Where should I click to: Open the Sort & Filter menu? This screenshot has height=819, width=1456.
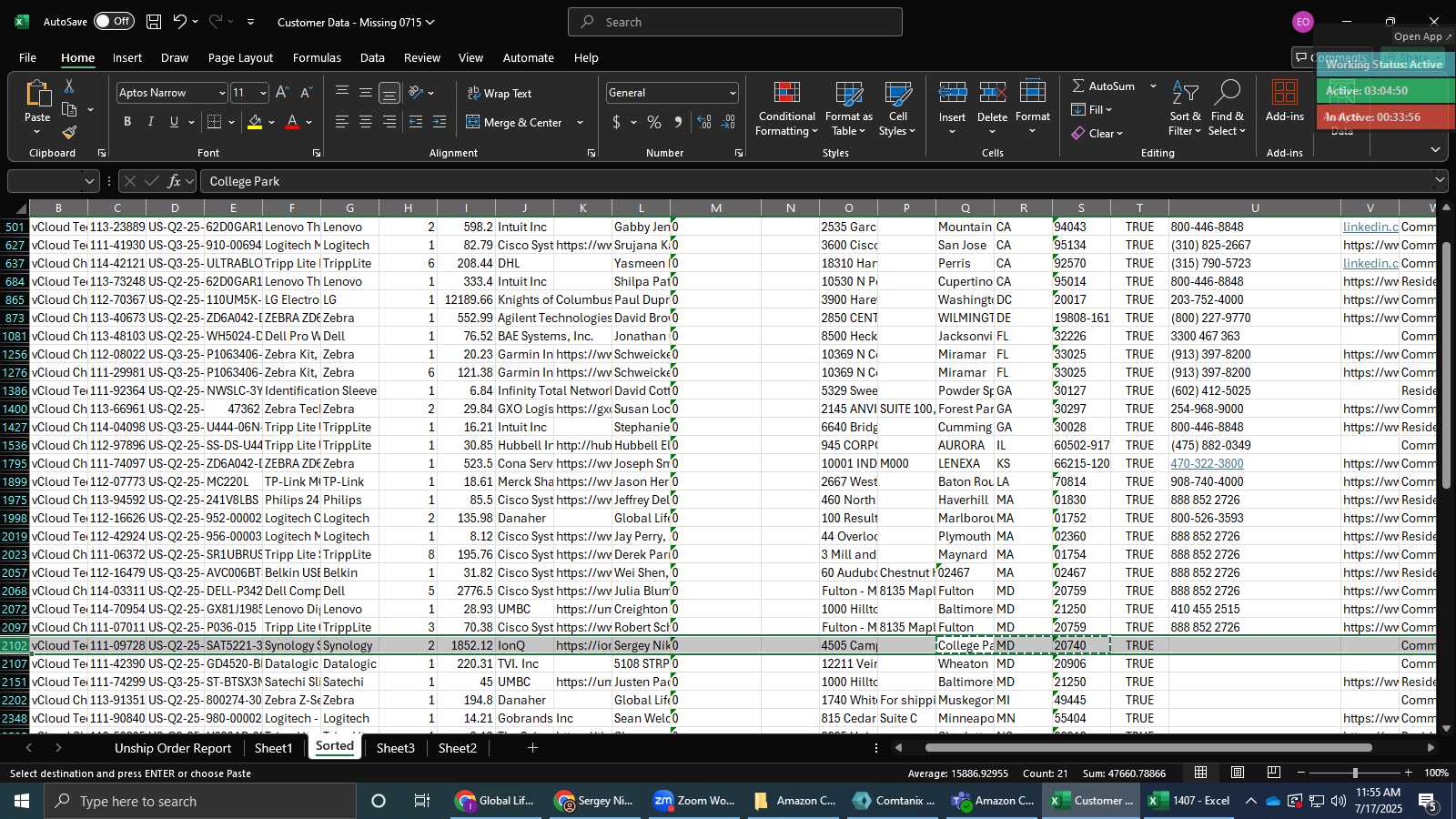[x=1185, y=109]
